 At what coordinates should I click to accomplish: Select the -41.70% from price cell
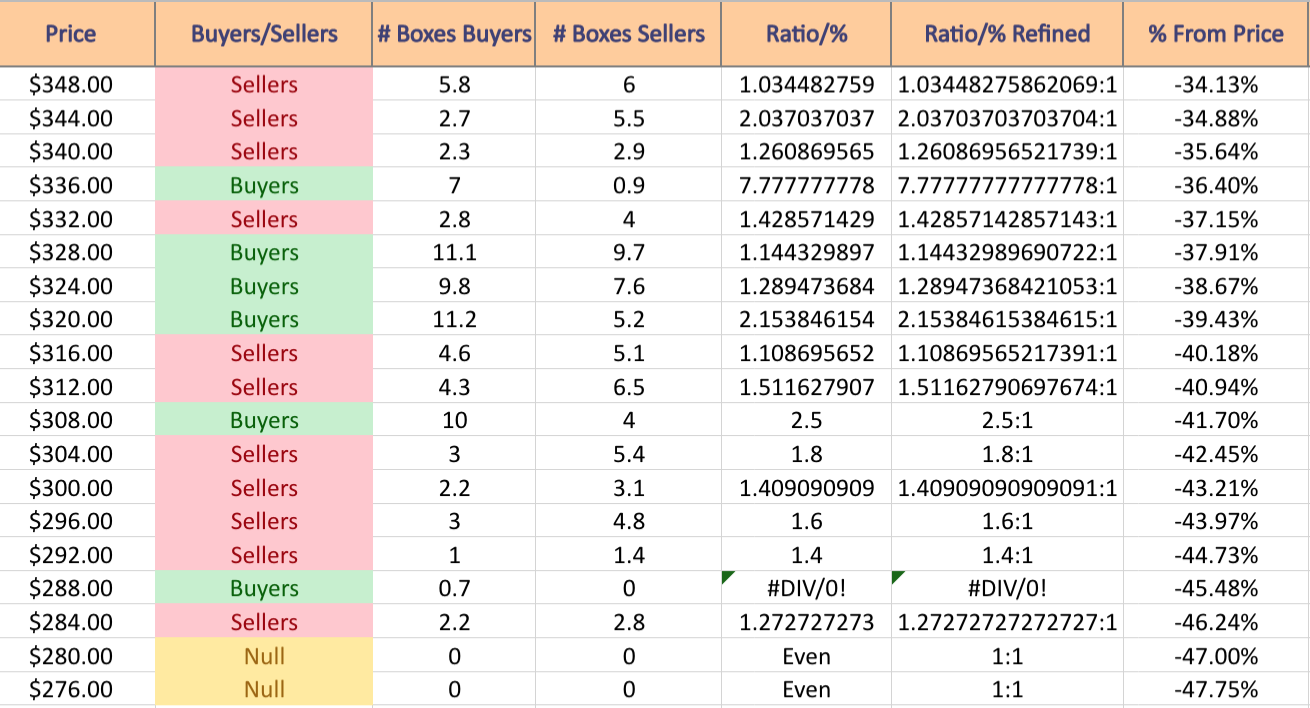point(1216,420)
